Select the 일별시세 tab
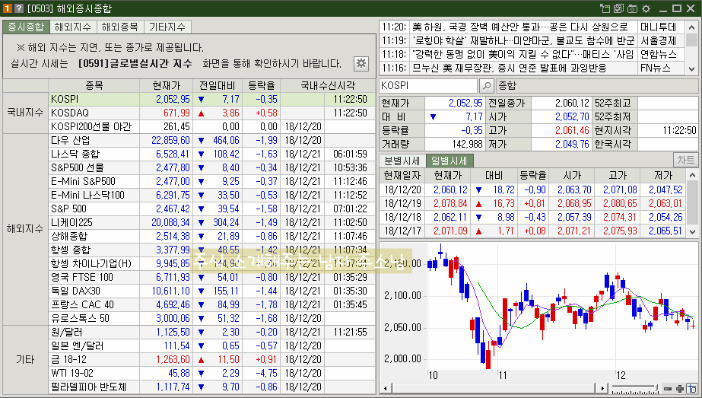Viewport: 702px width, 398px height. click(449, 161)
